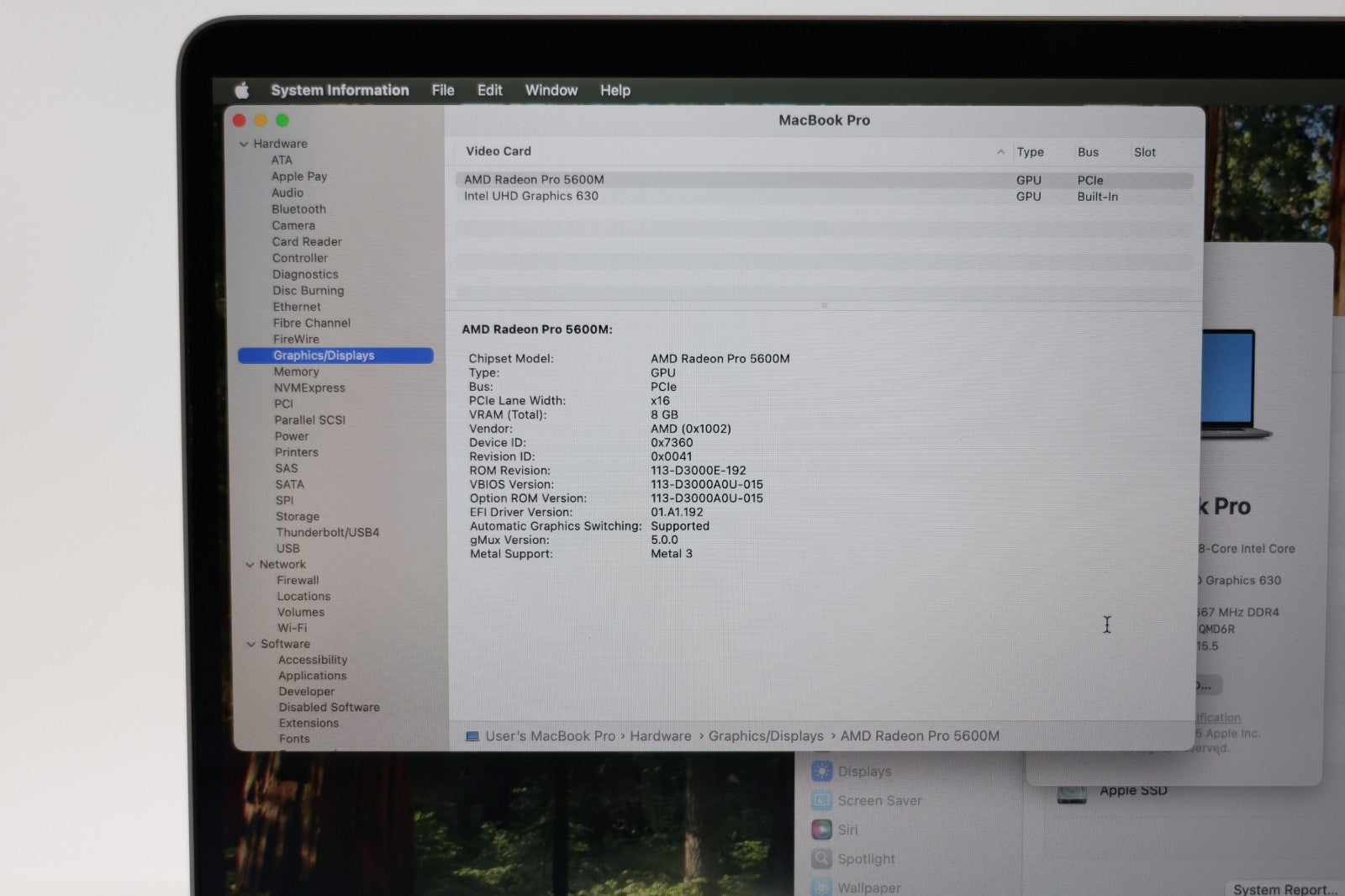Open Spotlight icon in System Settings
The image size is (1345, 896).
822,859
